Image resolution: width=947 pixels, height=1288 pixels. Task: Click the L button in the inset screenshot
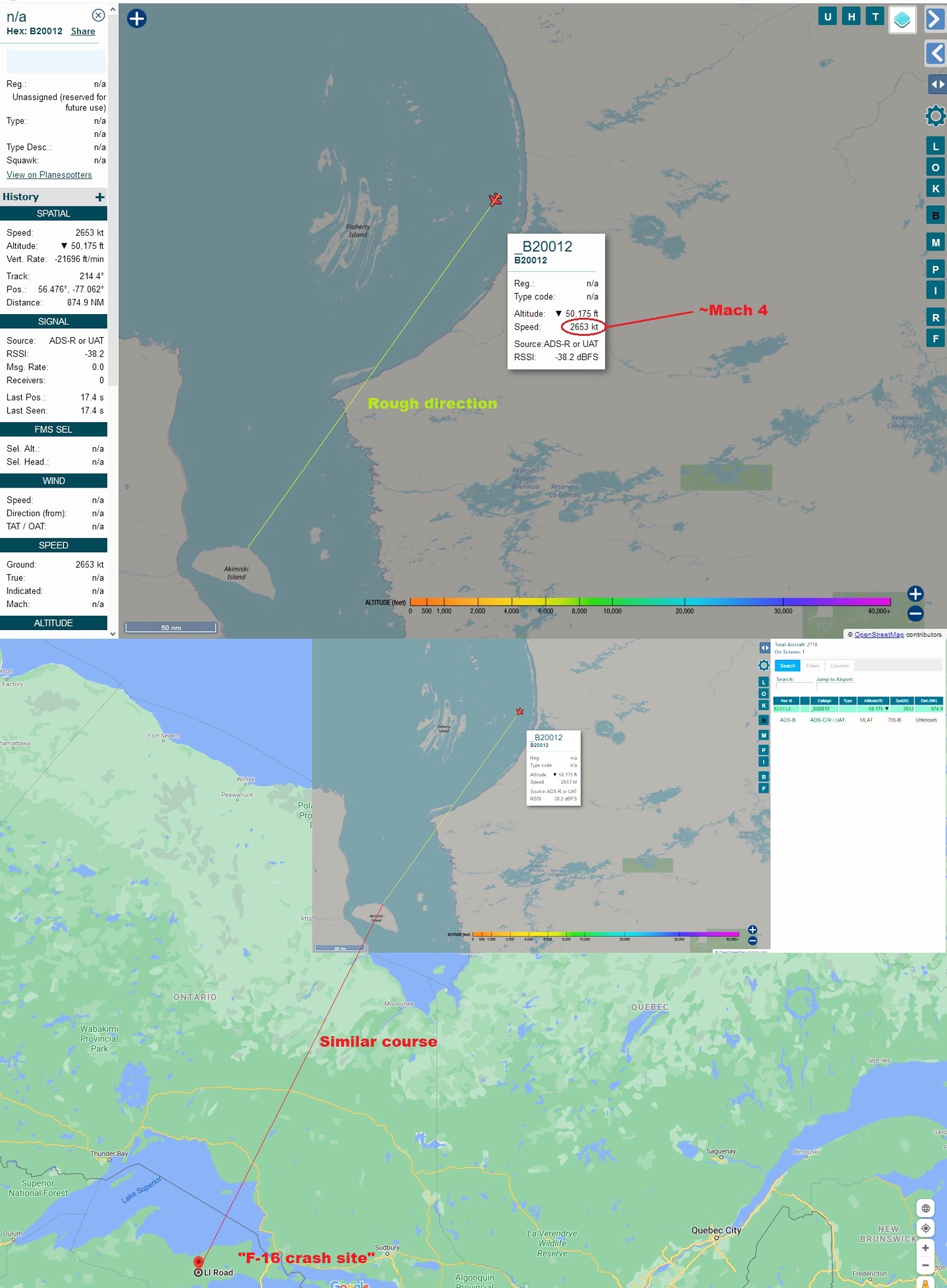tap(764, 682)
